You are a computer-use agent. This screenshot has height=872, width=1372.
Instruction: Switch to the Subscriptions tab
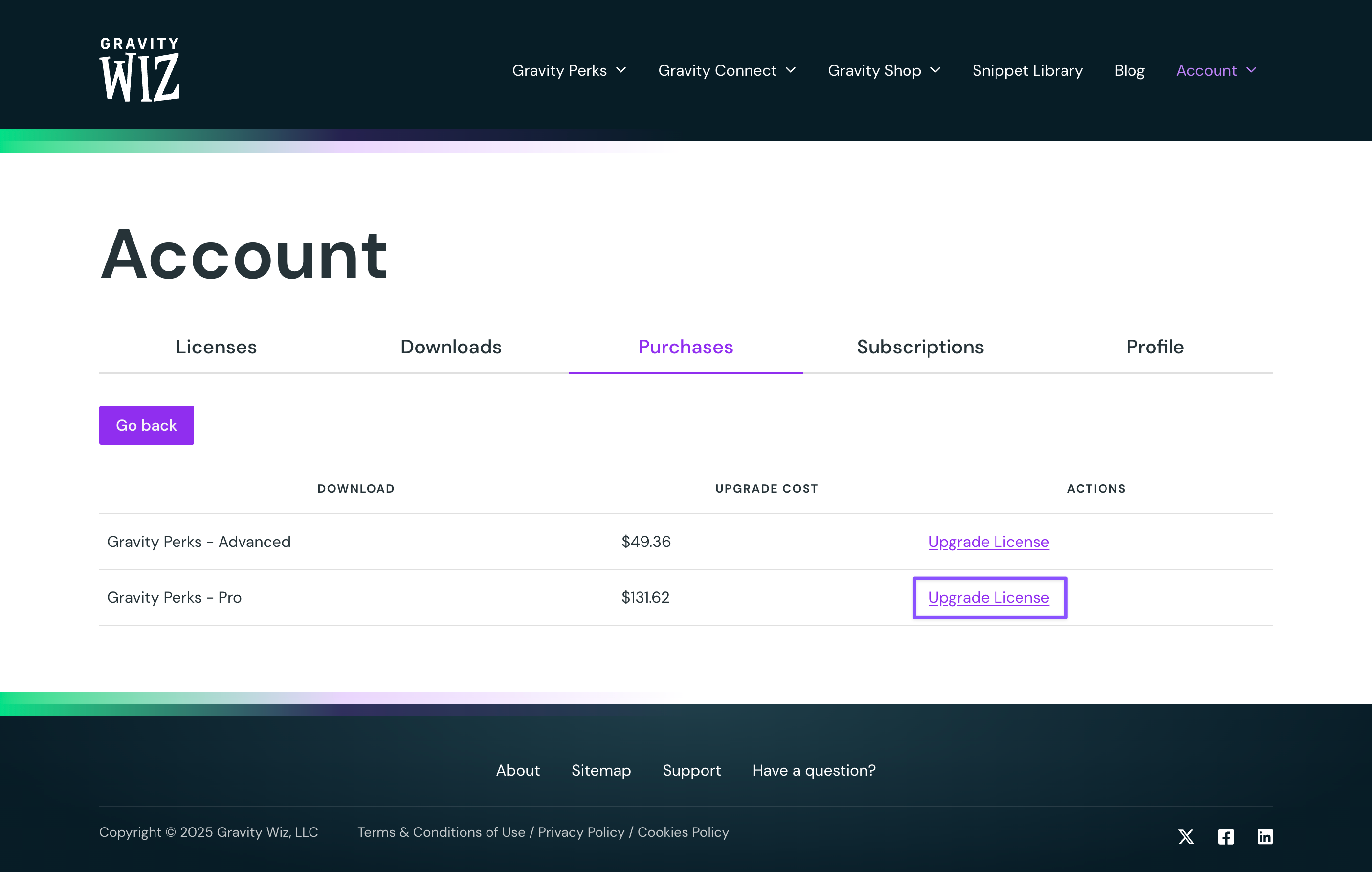920,347
